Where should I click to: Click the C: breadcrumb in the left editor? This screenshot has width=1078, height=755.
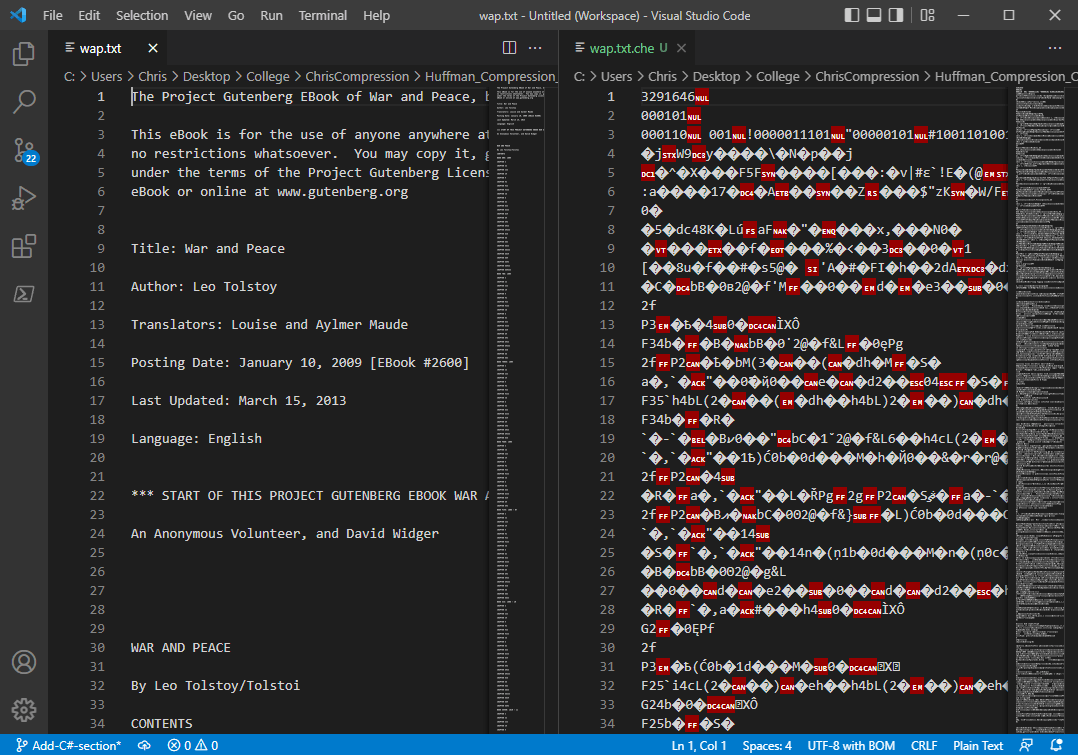pyautogui.click(x=69, y=76)
